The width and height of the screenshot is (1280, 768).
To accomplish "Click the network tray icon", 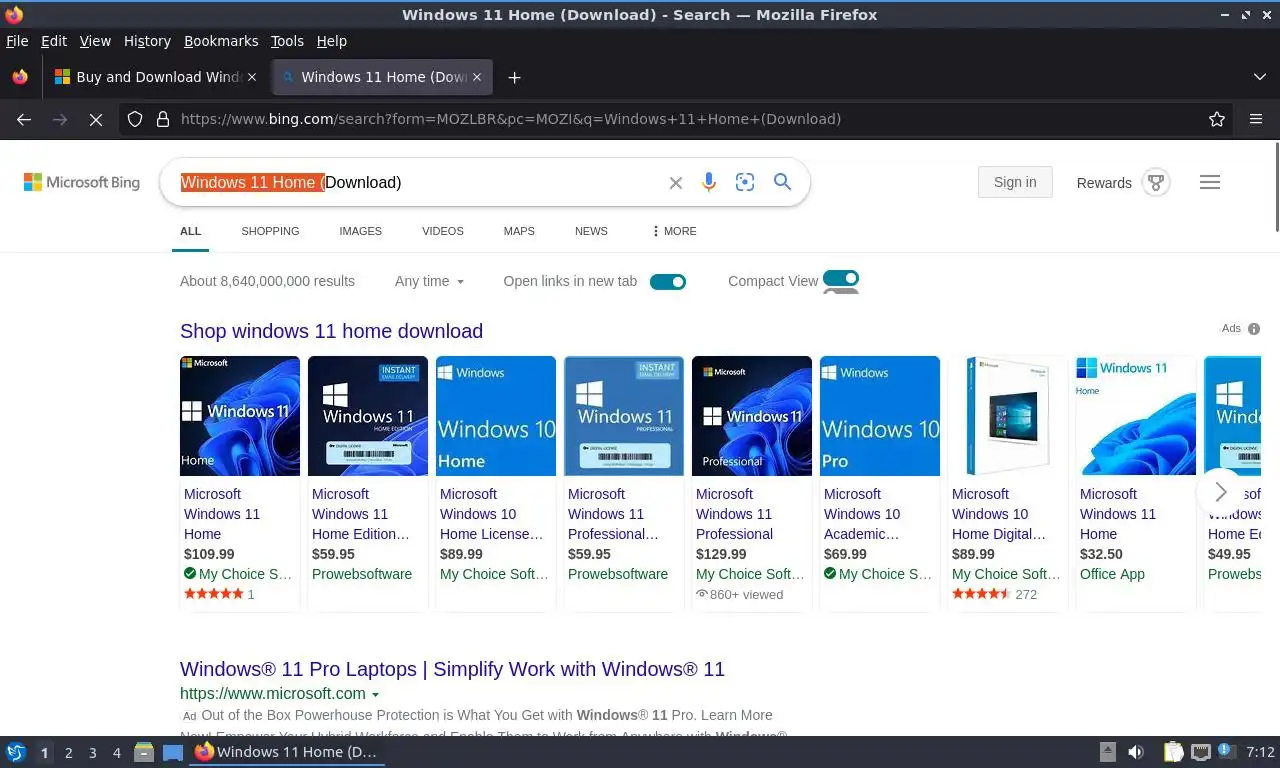I will 1201,752.
